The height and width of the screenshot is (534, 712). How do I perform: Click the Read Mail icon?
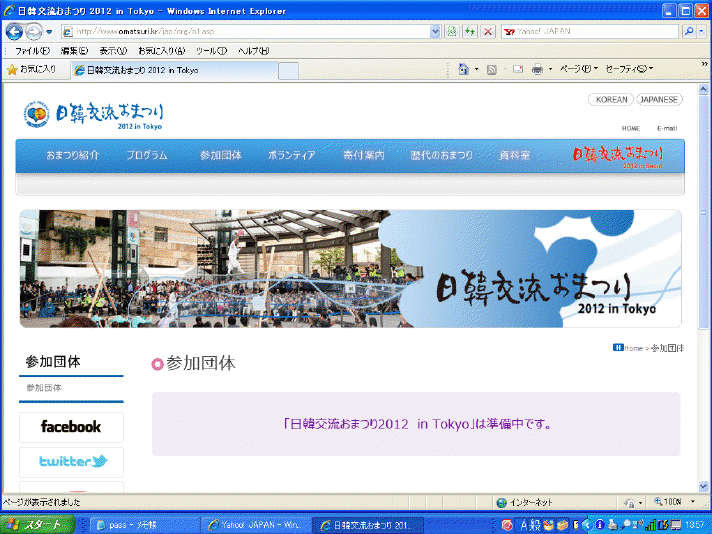pos(518,69)
